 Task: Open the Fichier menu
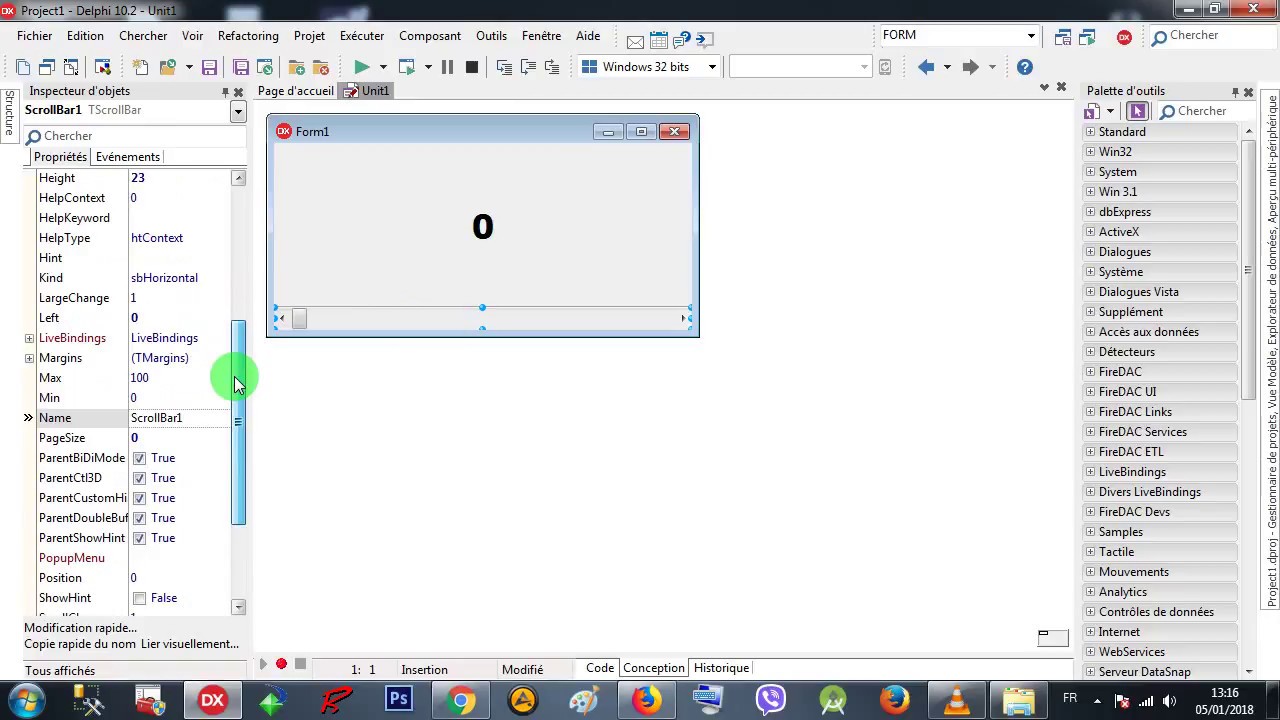point(34,36)
